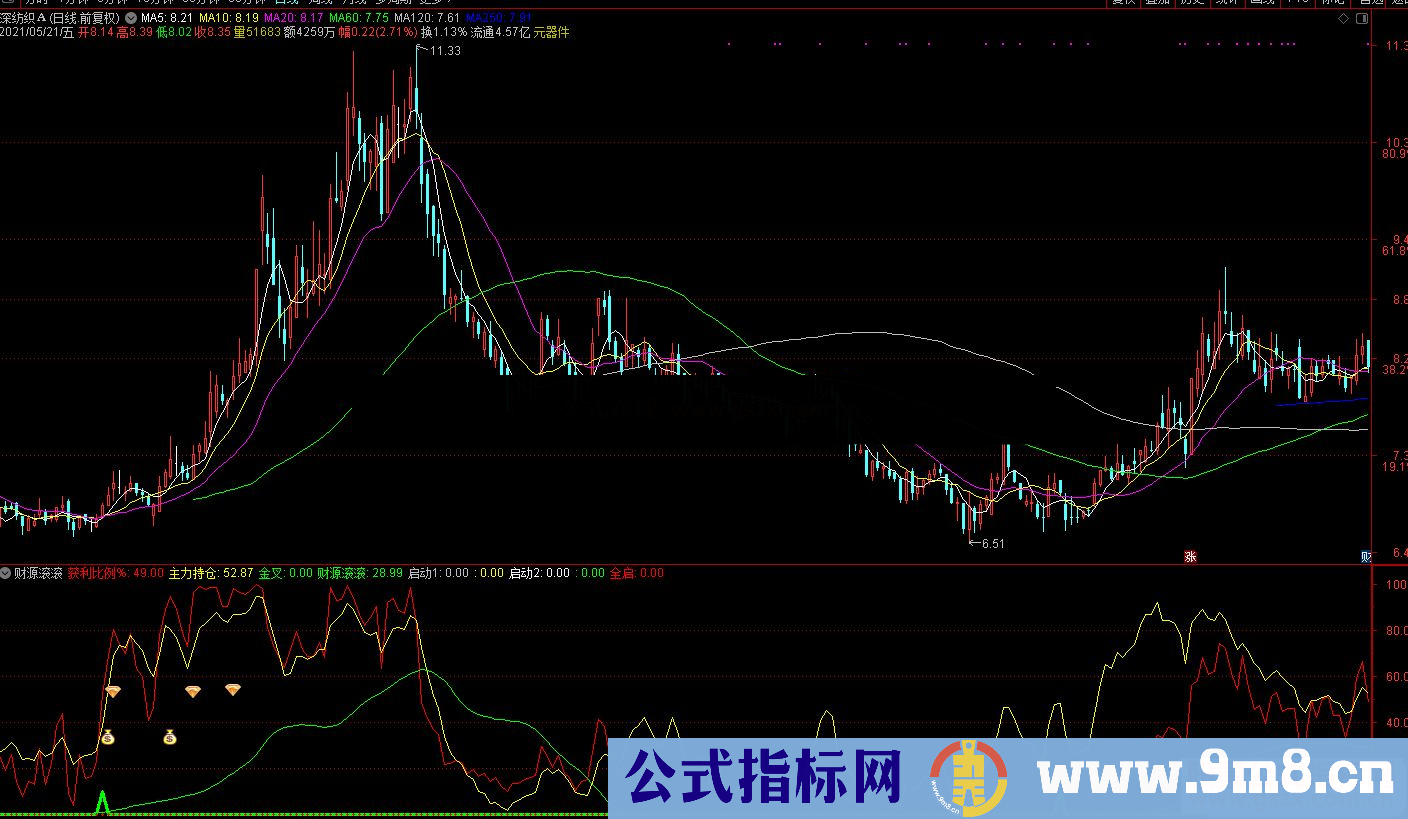Screen dimensions: 1408x819
Task: Click the small chart icon at top-left corner
Action: [6, 4]
